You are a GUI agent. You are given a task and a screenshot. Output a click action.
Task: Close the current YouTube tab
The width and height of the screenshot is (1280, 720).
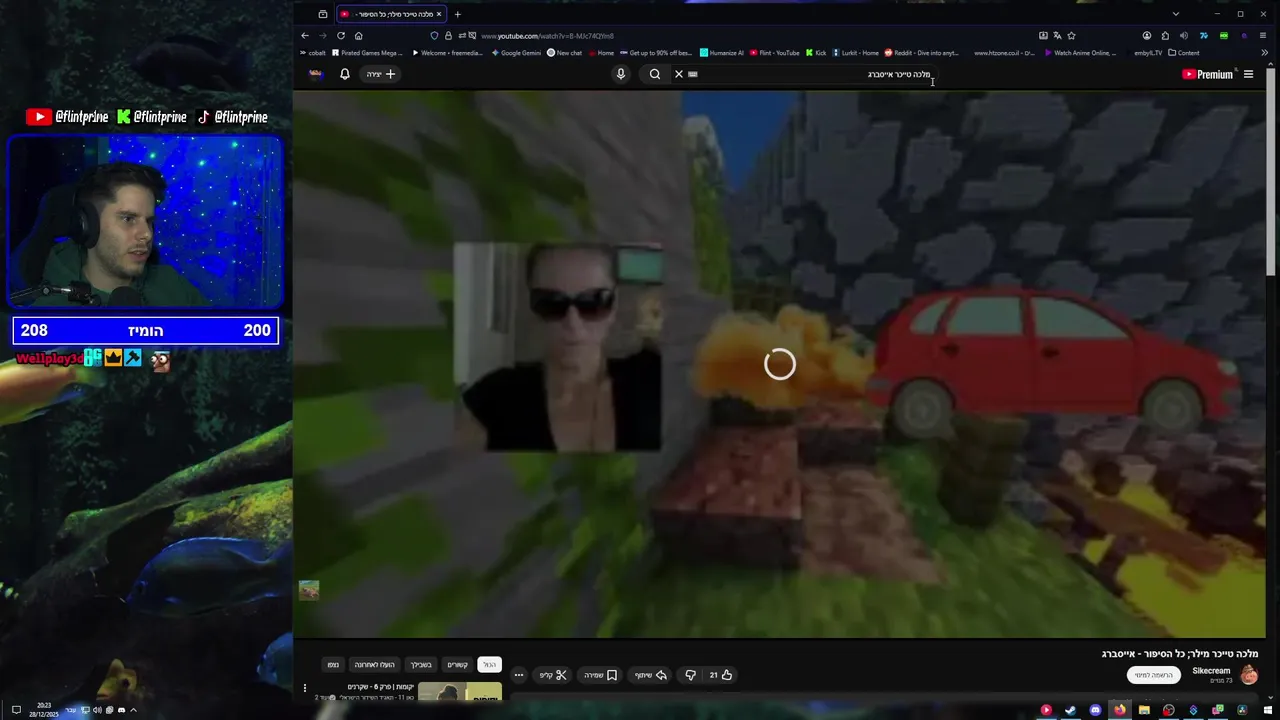[x=438, y=14]
